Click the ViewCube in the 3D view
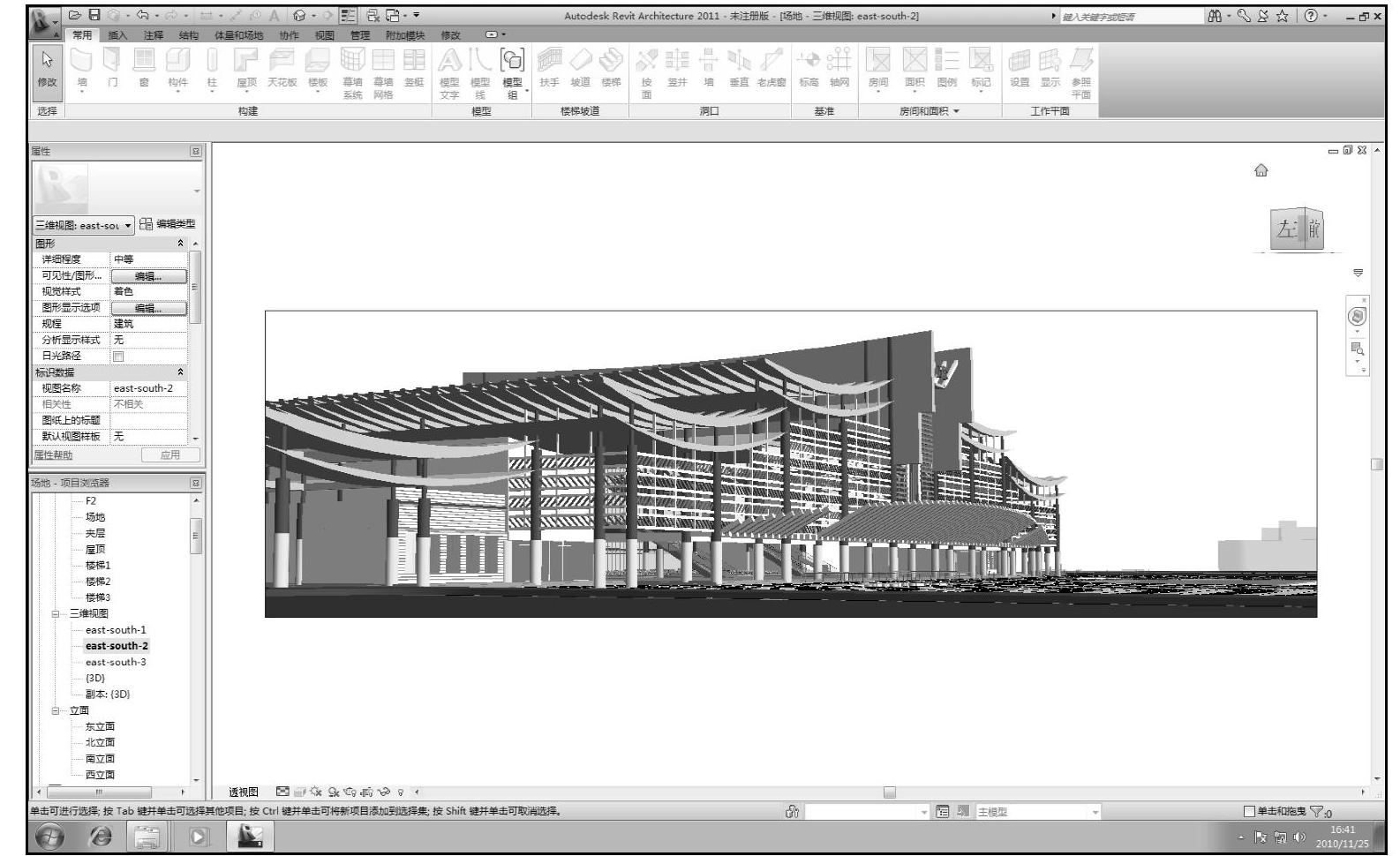 1298,229
